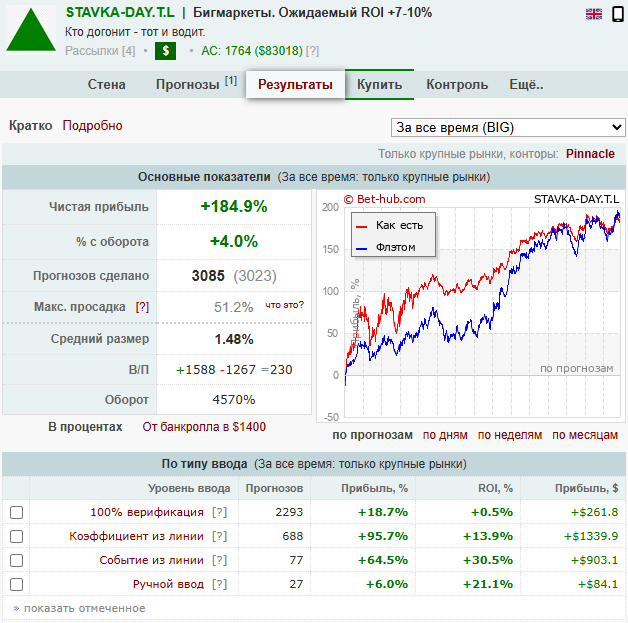This screenshot has height=623, width=628.
Task: Open the За все время (BIG) dropdown
Action: tap(507, 127)
